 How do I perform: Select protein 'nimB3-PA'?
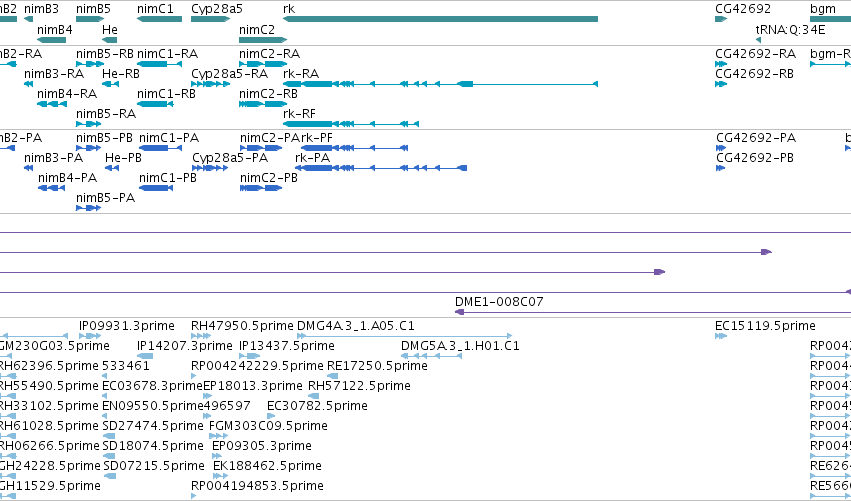click(28, 168)
